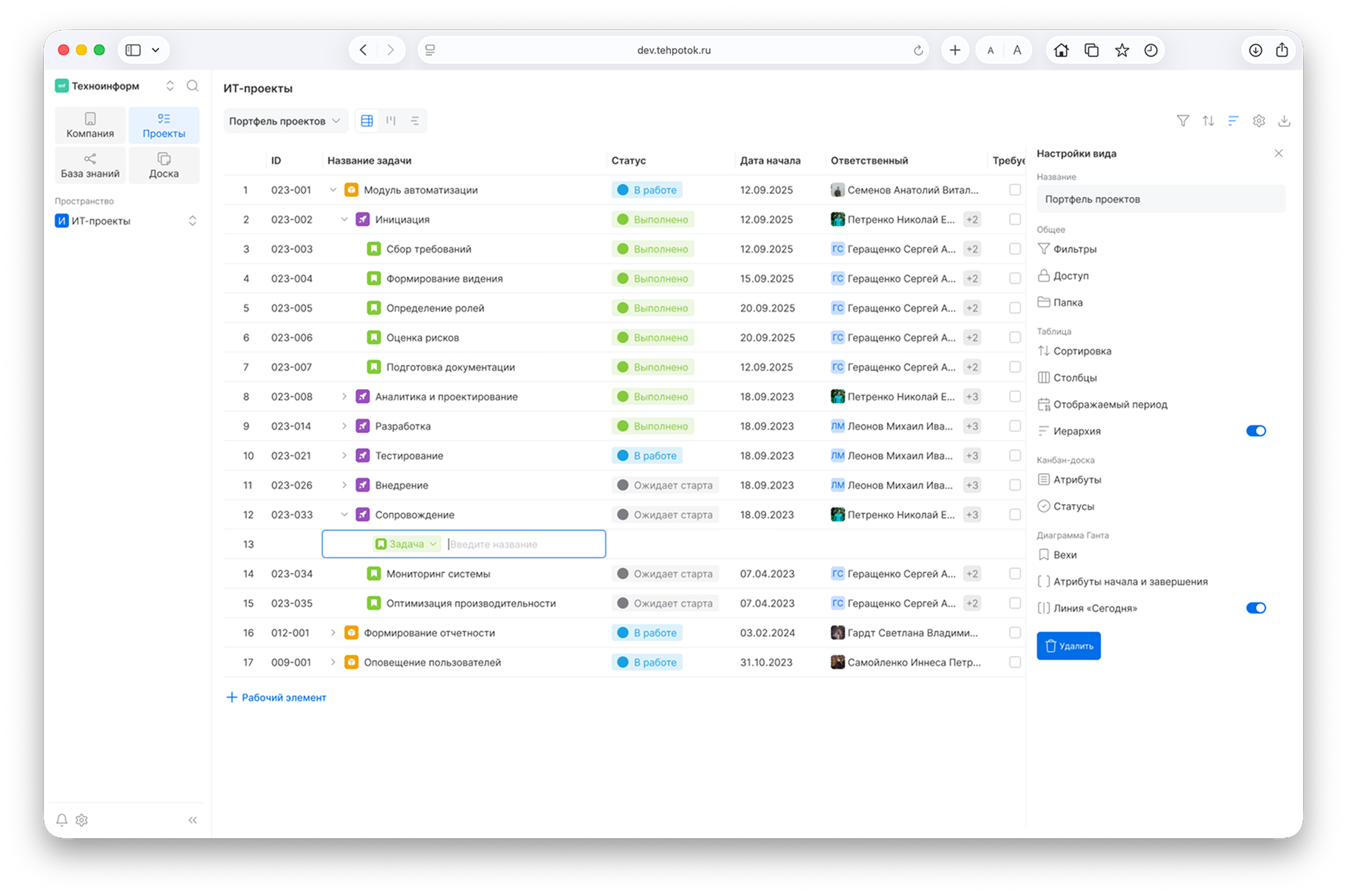Open the Портфель проектов view dropdown
The width and height of the screenshot is (1347, 896).
point(285,121)
